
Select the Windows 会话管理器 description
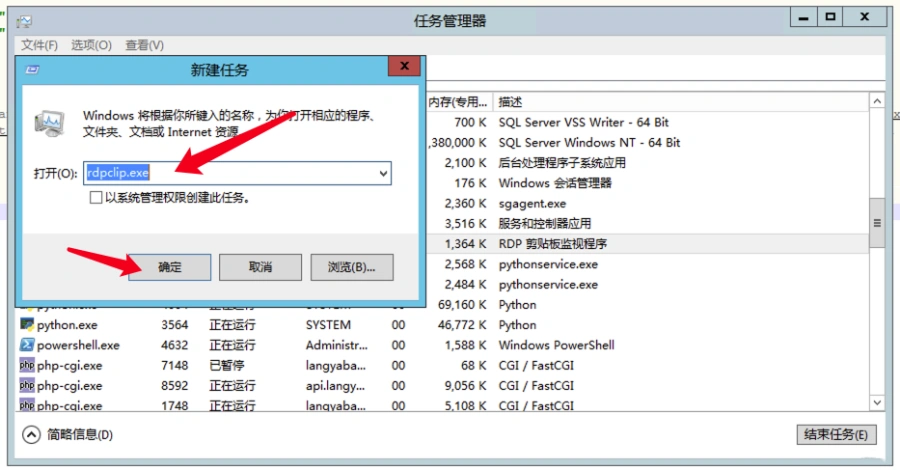pyautogui.click(x=555, y=183)
